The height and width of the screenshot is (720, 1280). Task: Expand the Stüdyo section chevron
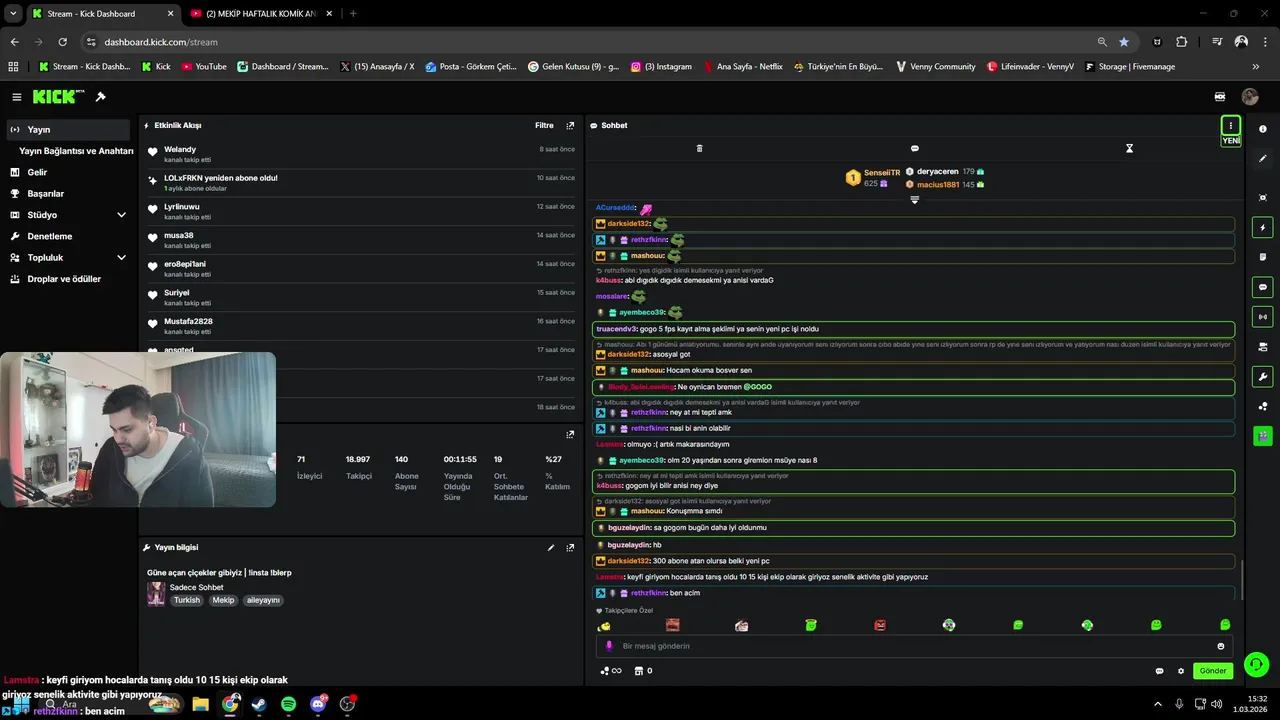[121, 215]
